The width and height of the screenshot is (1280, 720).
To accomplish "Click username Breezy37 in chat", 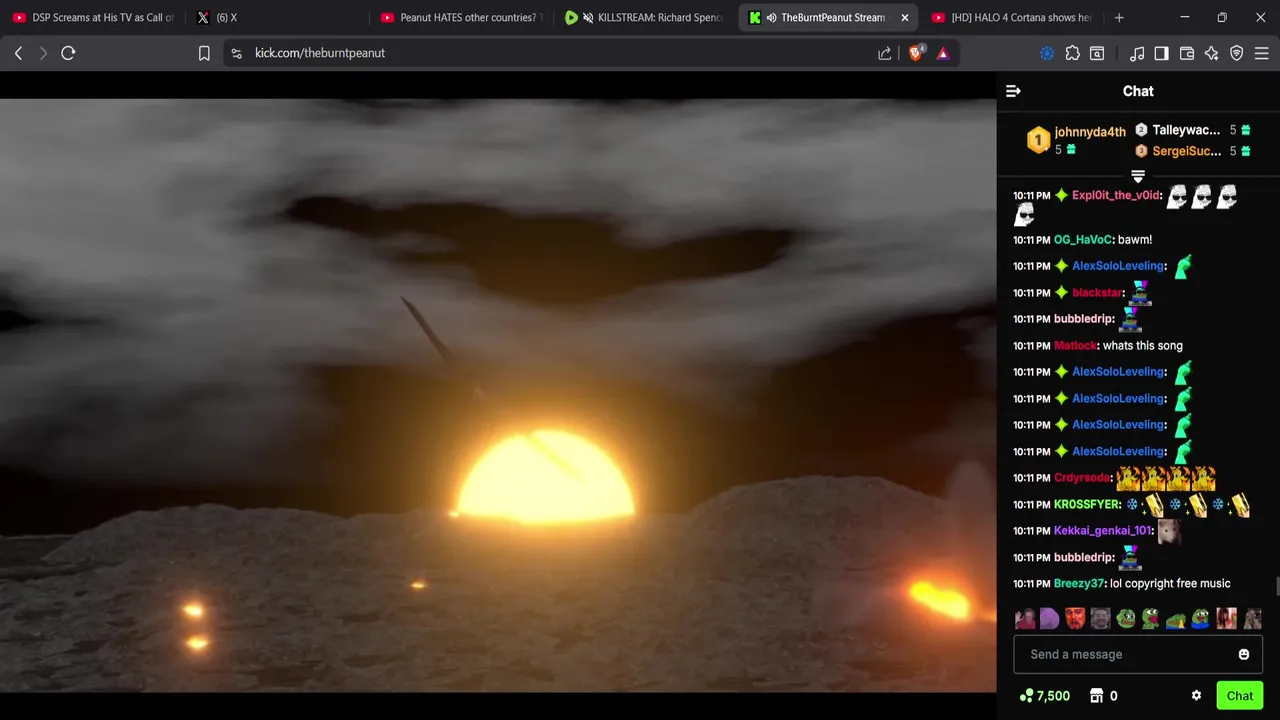I will (x=1079, y=584).
